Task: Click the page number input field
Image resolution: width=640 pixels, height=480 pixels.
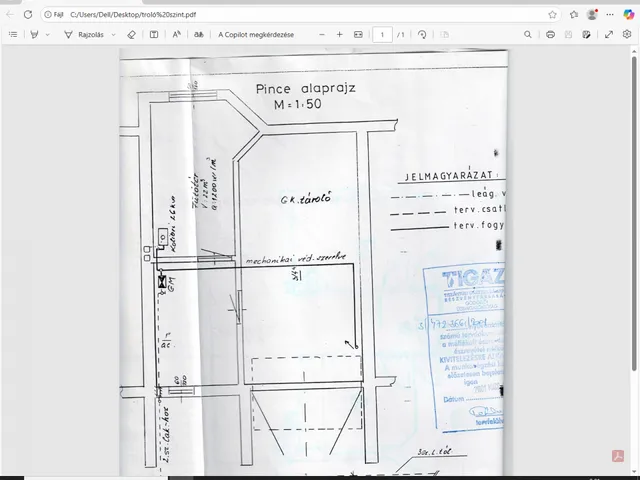Action: pyautogui.click(x=382, y=34)
